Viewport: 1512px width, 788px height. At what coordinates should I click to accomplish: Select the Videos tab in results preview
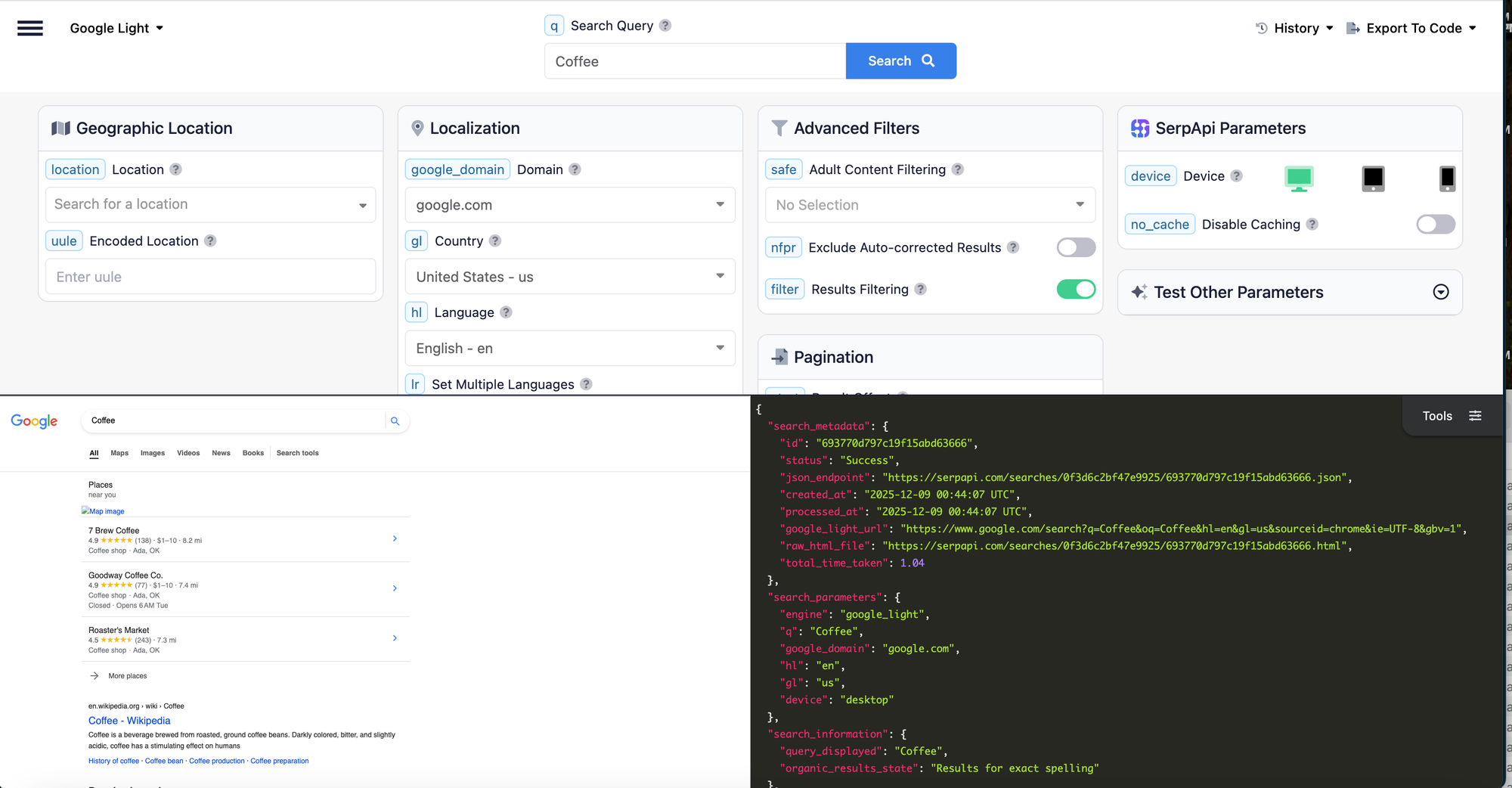[x=188, y=453]
